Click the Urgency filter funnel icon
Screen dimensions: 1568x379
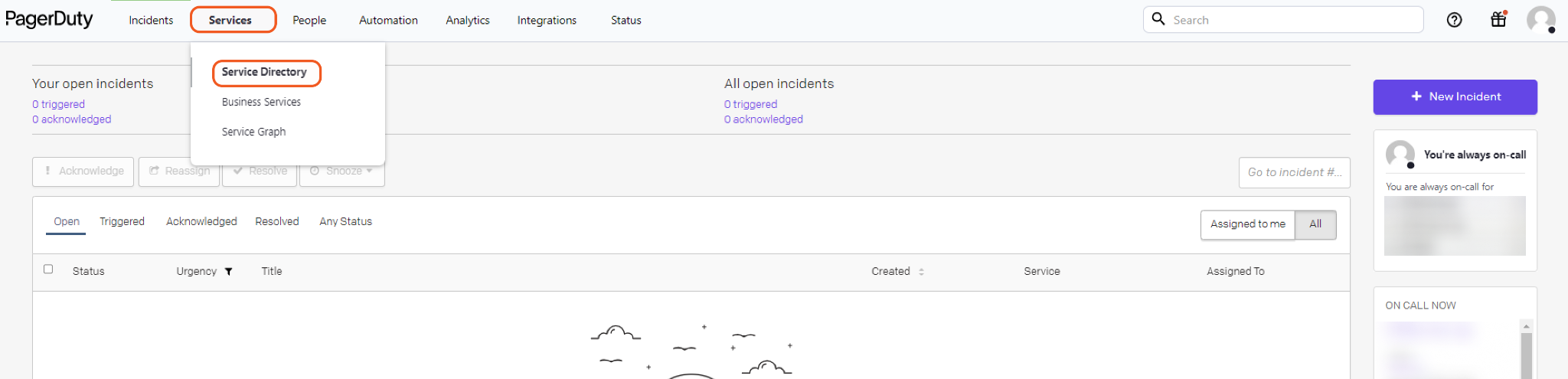click(x=228, y=272)
